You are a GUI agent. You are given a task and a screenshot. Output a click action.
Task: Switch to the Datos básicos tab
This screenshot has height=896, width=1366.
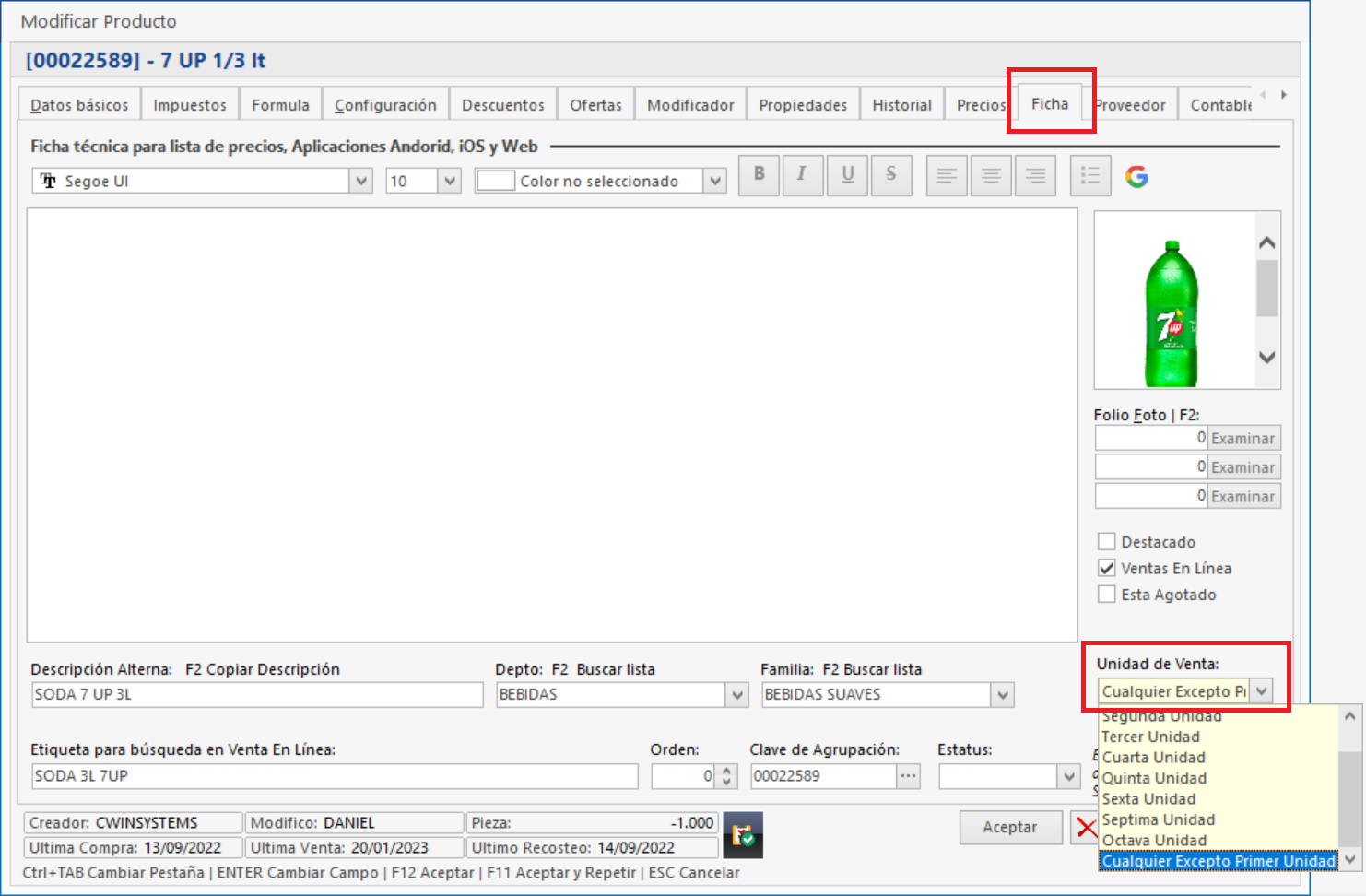(x=79, y=105)
